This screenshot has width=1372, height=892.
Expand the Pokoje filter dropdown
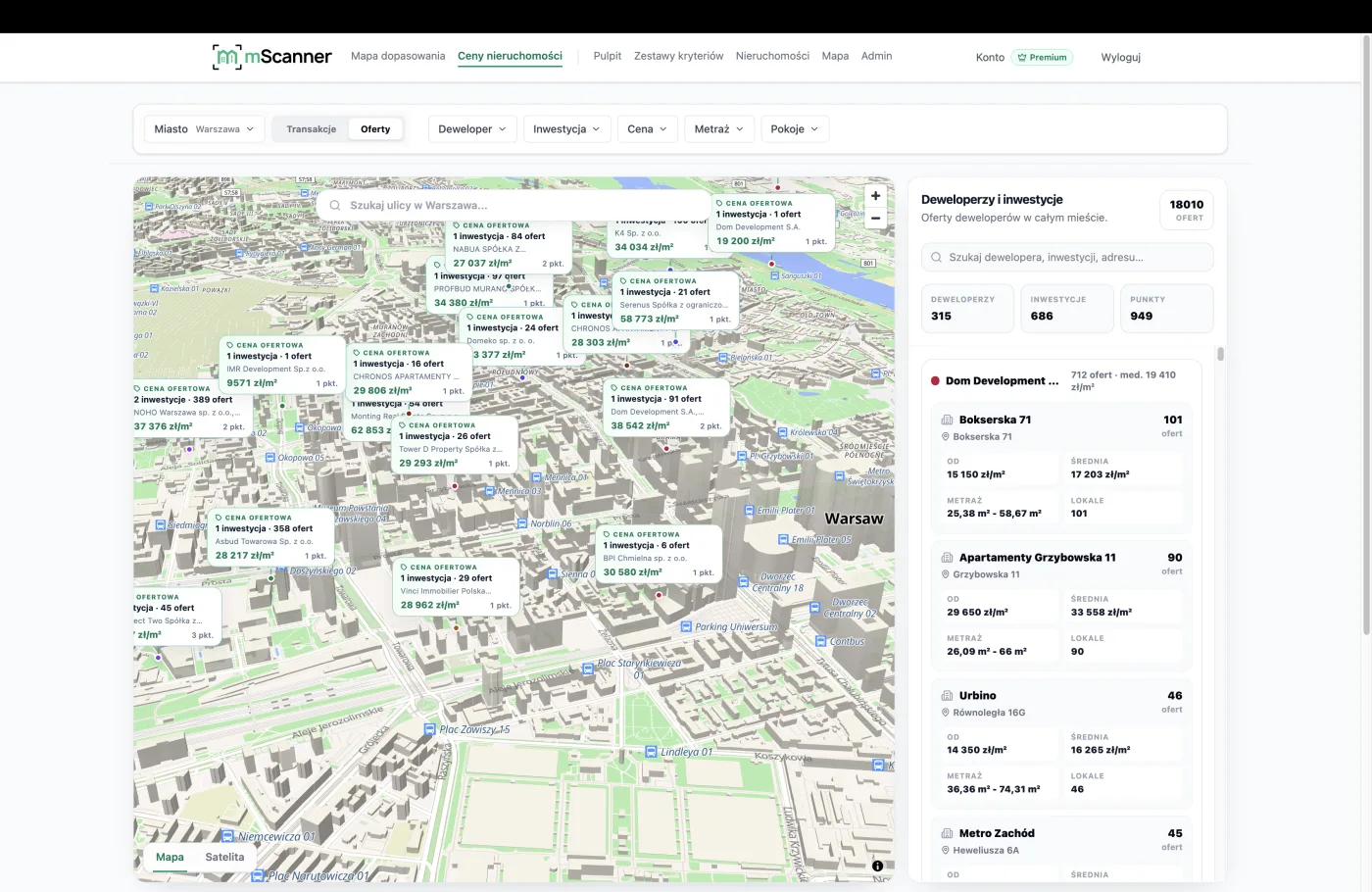point(794,129)
